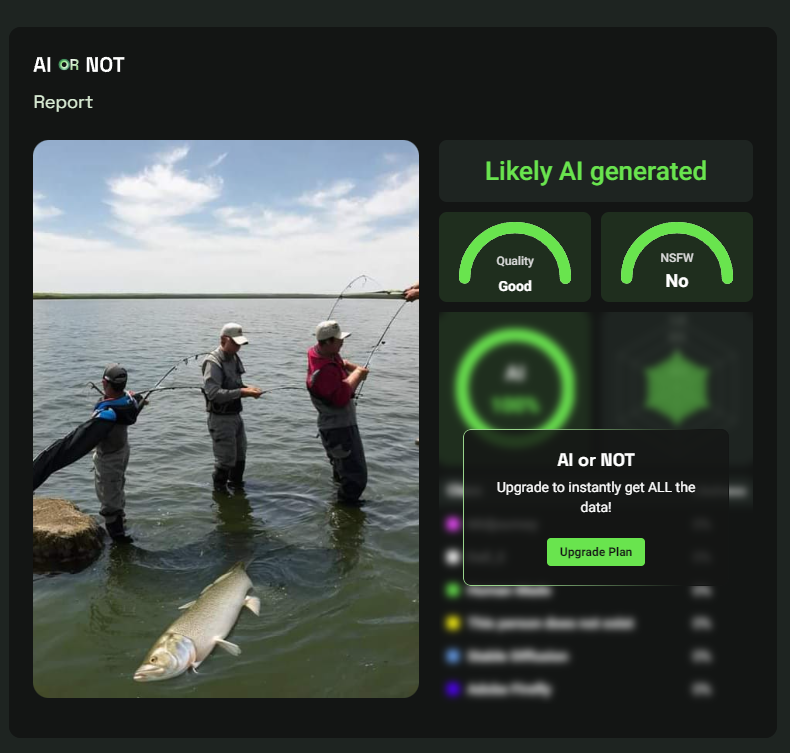790x753 pixels.
Task: Click the blue dot in results list
Action: click(x=452, y=656)
